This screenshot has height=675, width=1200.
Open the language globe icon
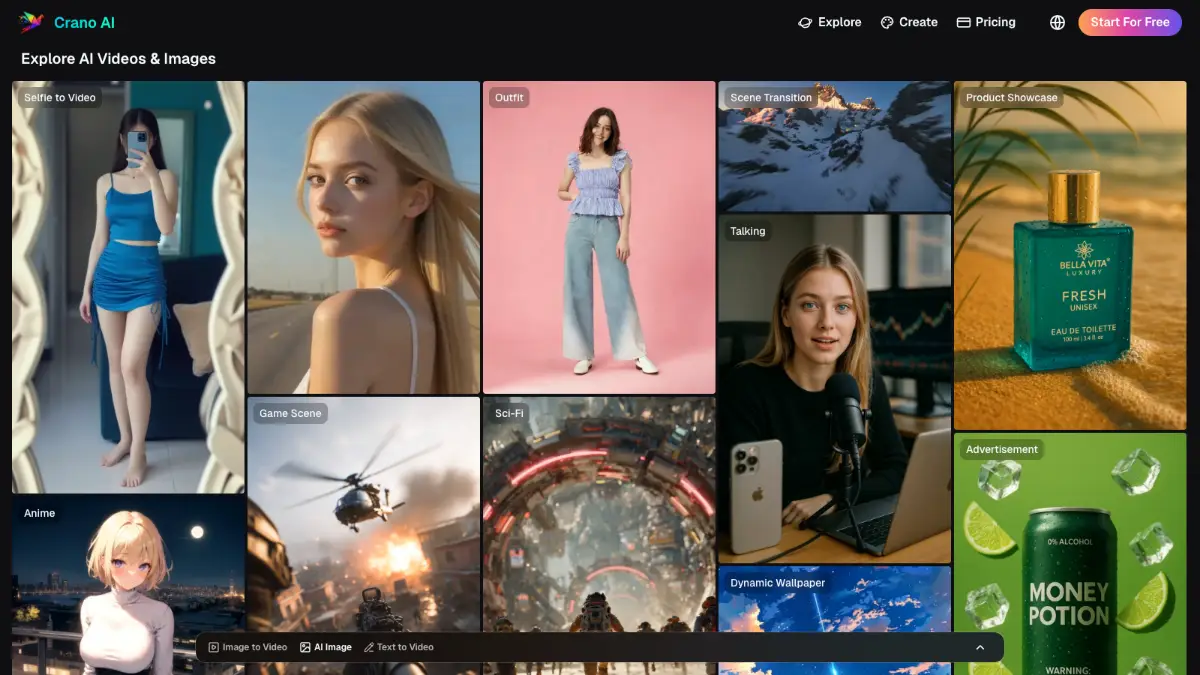[1057, 22]
